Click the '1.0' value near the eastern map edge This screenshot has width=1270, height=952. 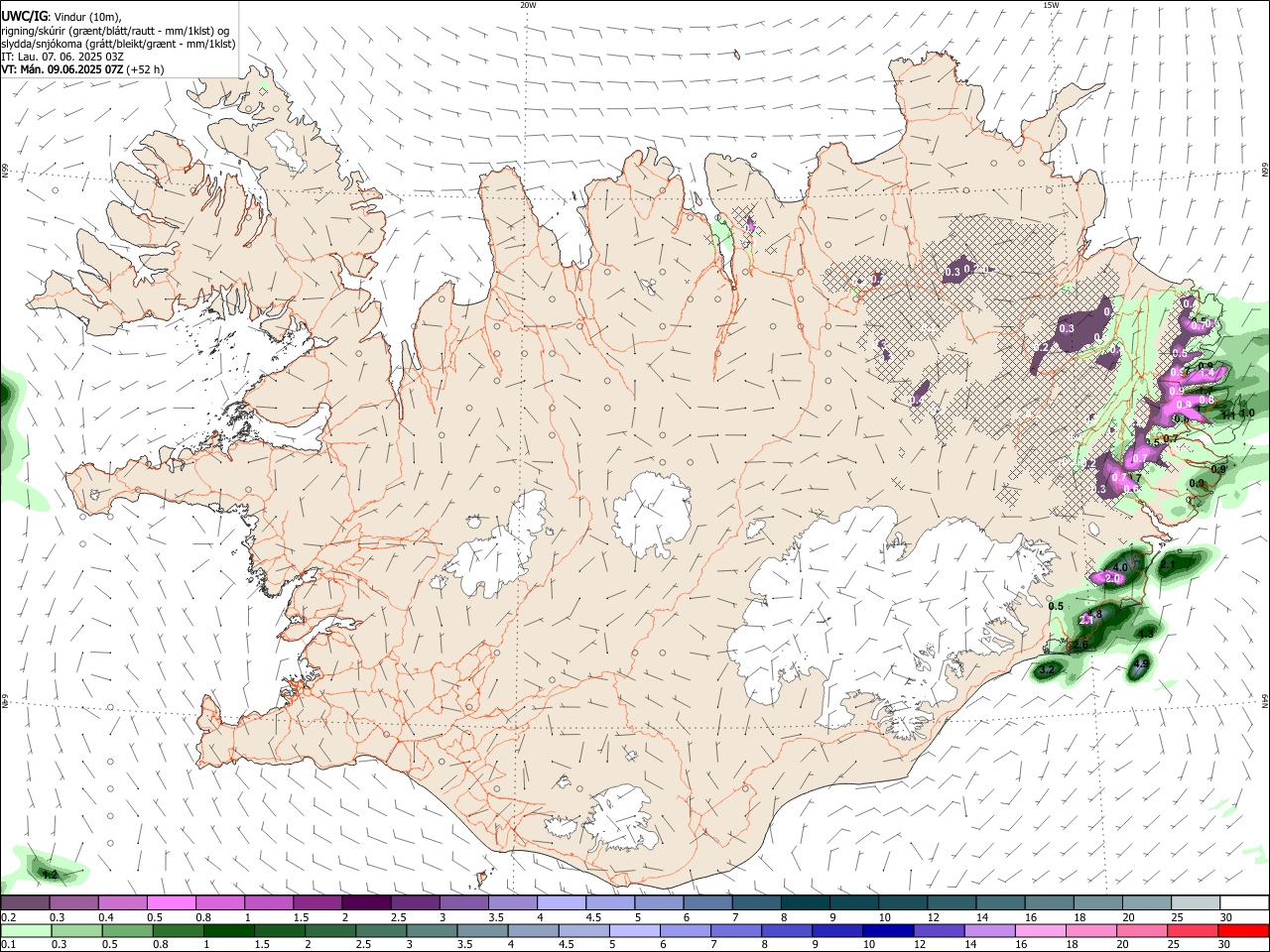1247,414
